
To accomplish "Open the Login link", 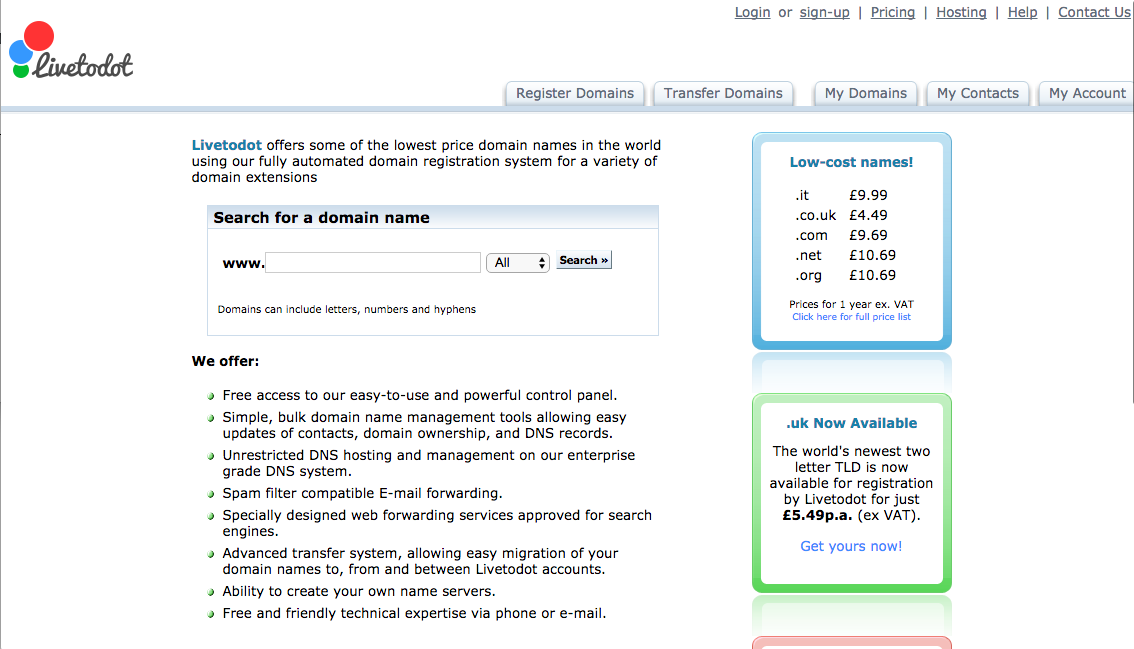I will point(752,12).
